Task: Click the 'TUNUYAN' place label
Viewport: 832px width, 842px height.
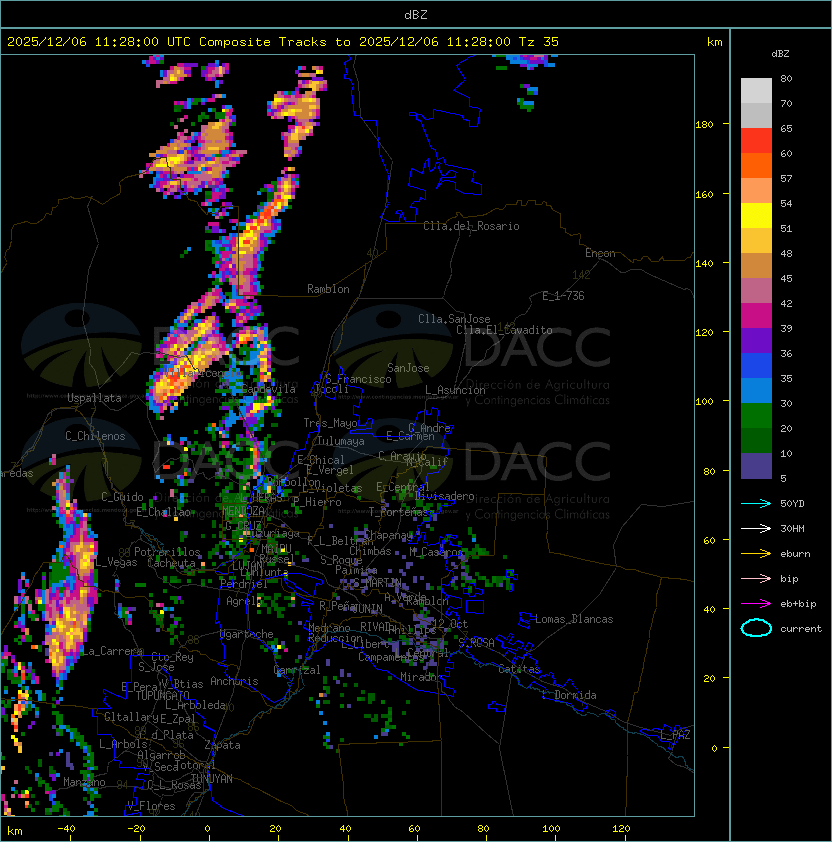Action: [212, 779]
